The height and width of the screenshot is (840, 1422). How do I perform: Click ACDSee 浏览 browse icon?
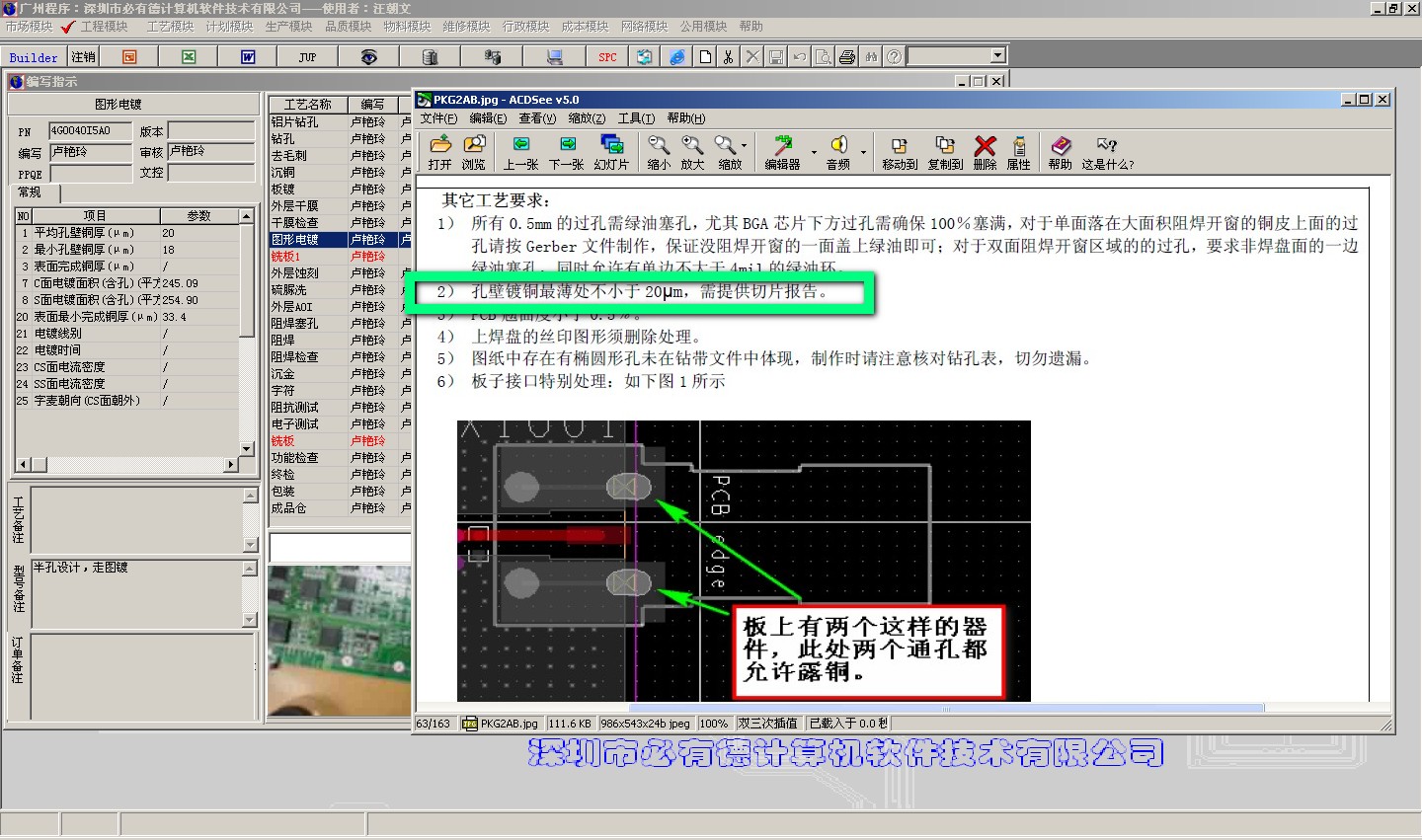(x=474, y=153)
